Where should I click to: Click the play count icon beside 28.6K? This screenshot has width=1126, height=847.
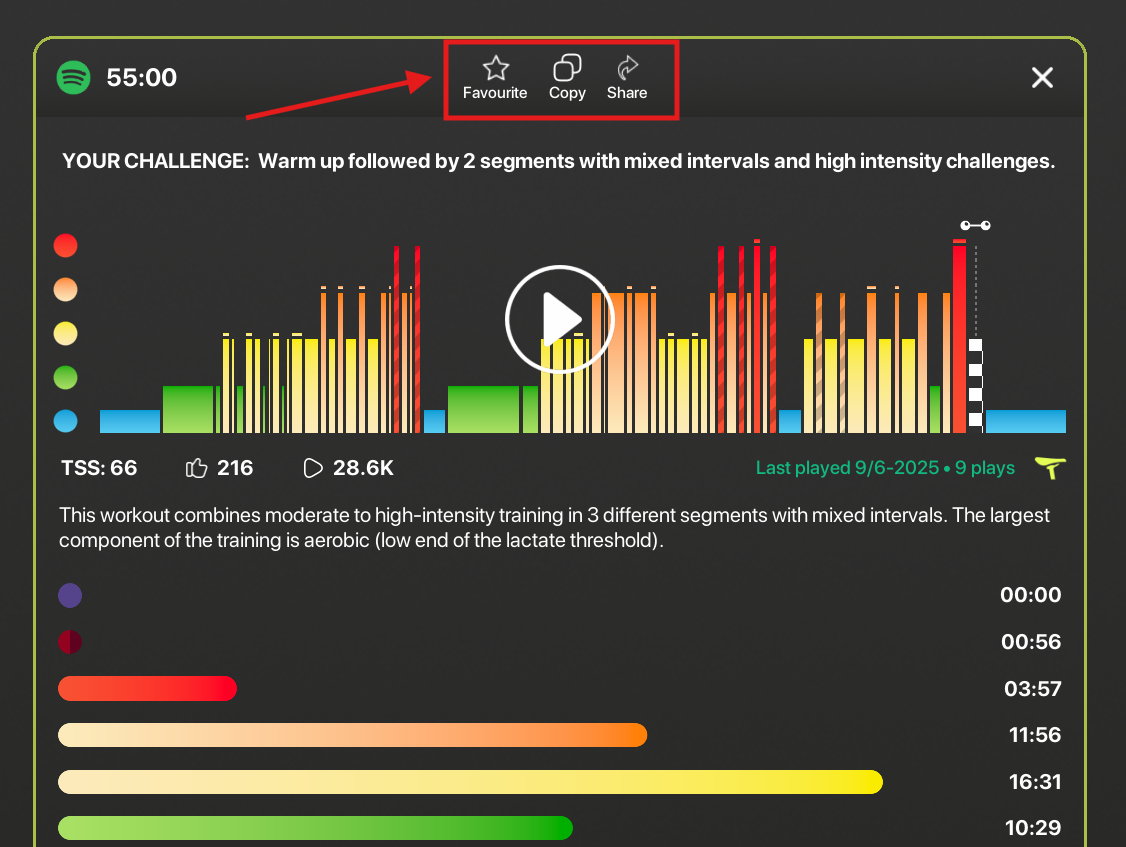coord(313,468)
